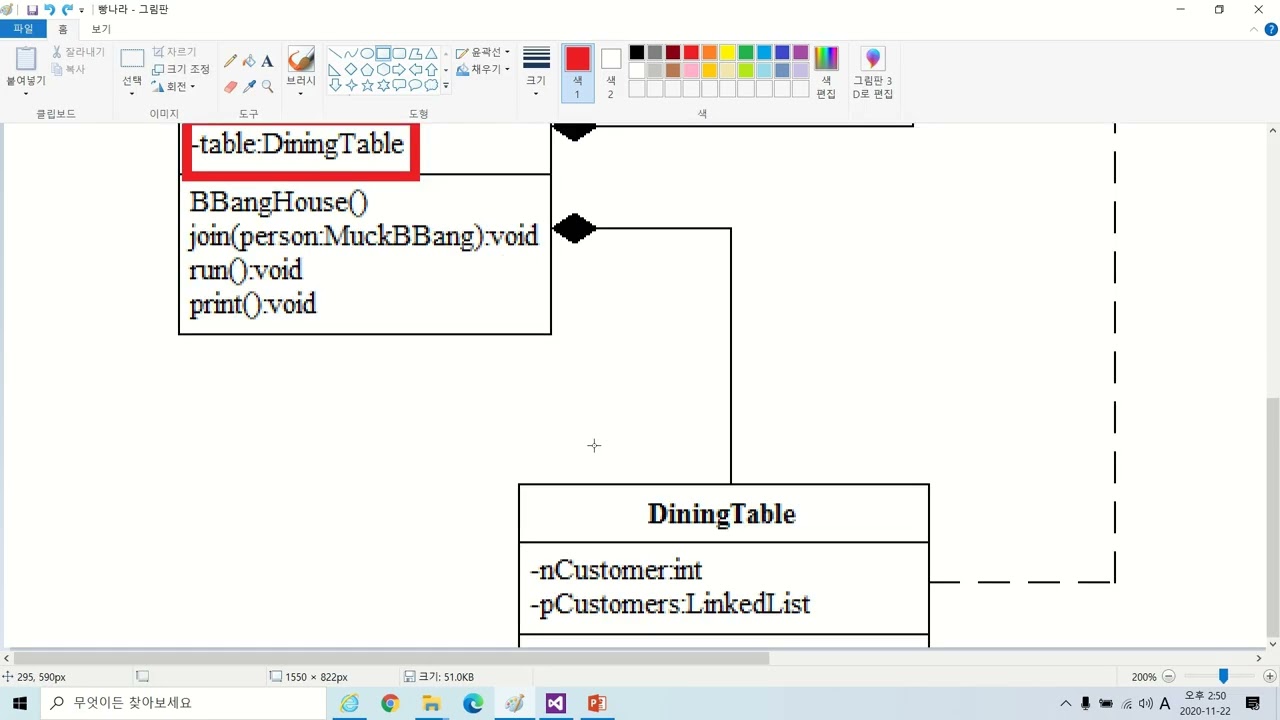Pick the Five-point star shape
The height and width of the screenshot is (720, 1280).
pyautogui.click(x=367, y=86)
